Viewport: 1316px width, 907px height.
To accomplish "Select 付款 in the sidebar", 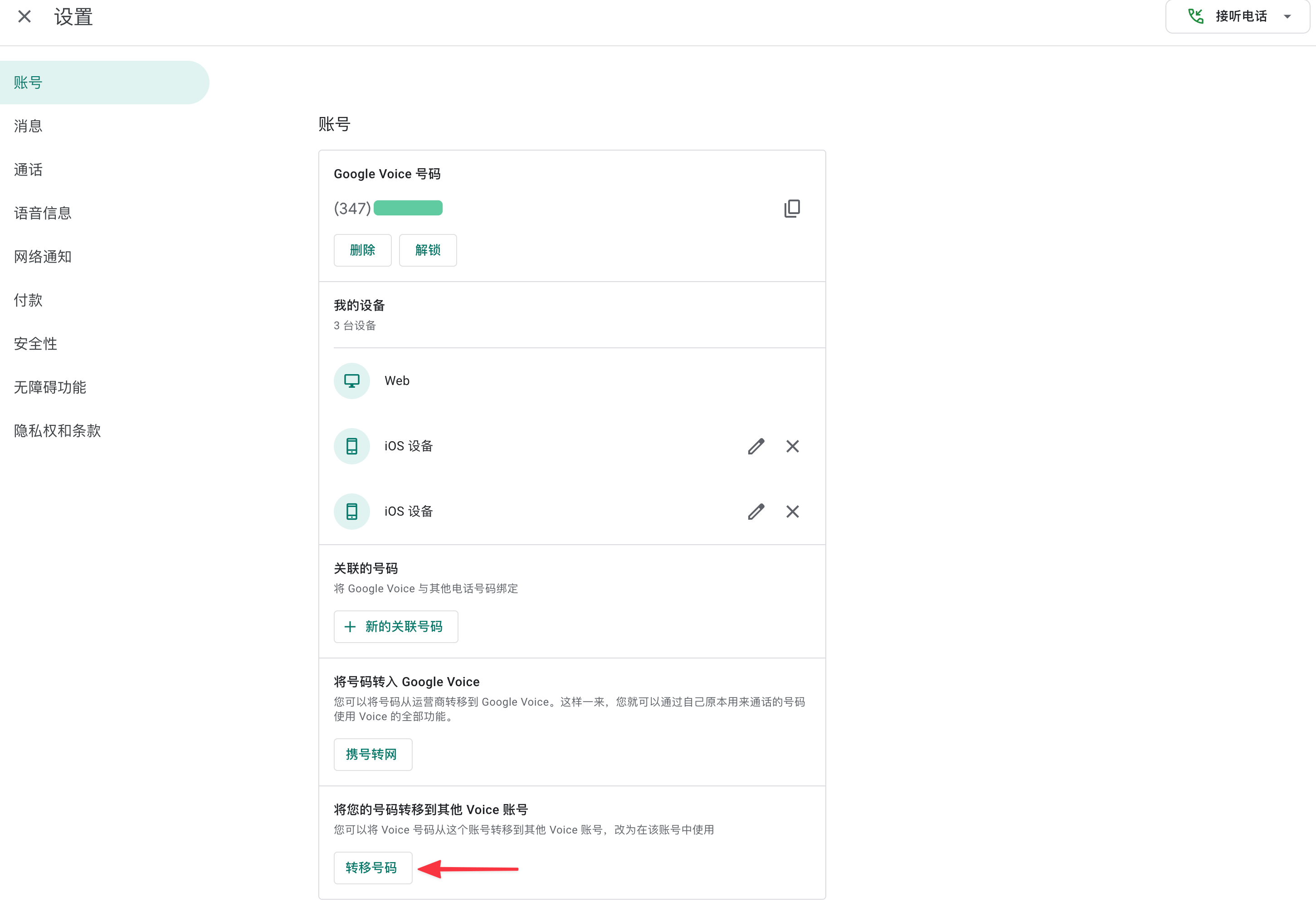I will (x=29, y=300).
